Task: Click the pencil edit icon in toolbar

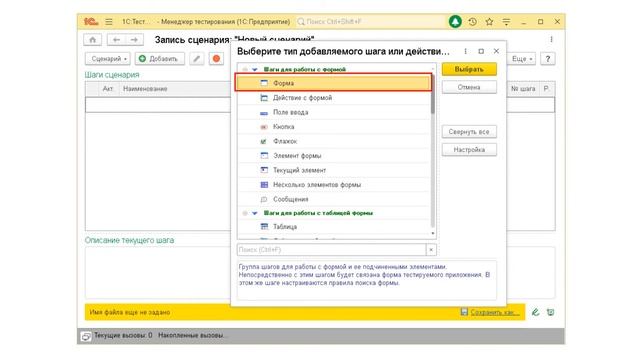Action: [x=197, y=59]
